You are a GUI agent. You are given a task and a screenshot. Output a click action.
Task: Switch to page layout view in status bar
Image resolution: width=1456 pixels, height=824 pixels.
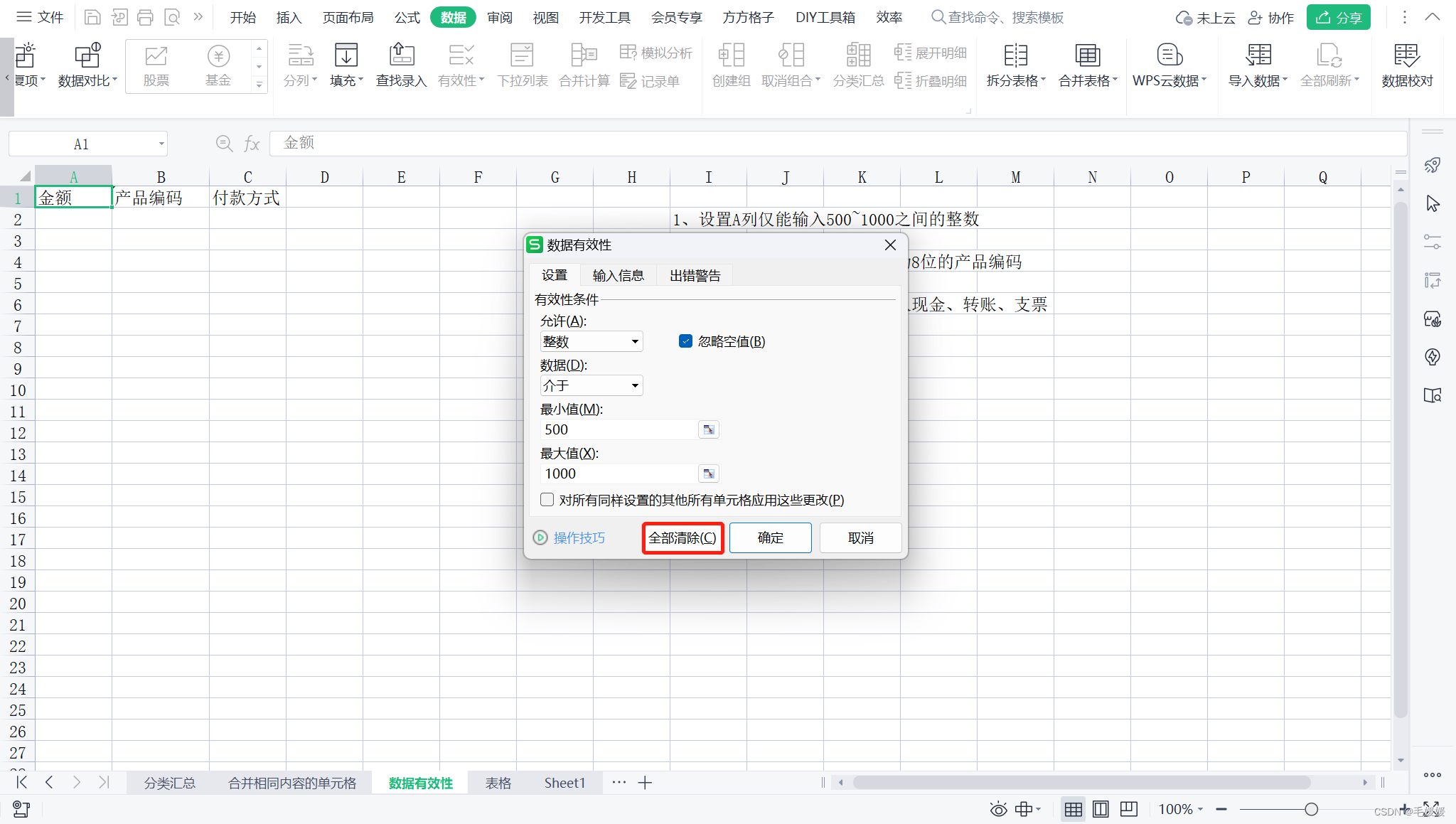pos(1101,809)
